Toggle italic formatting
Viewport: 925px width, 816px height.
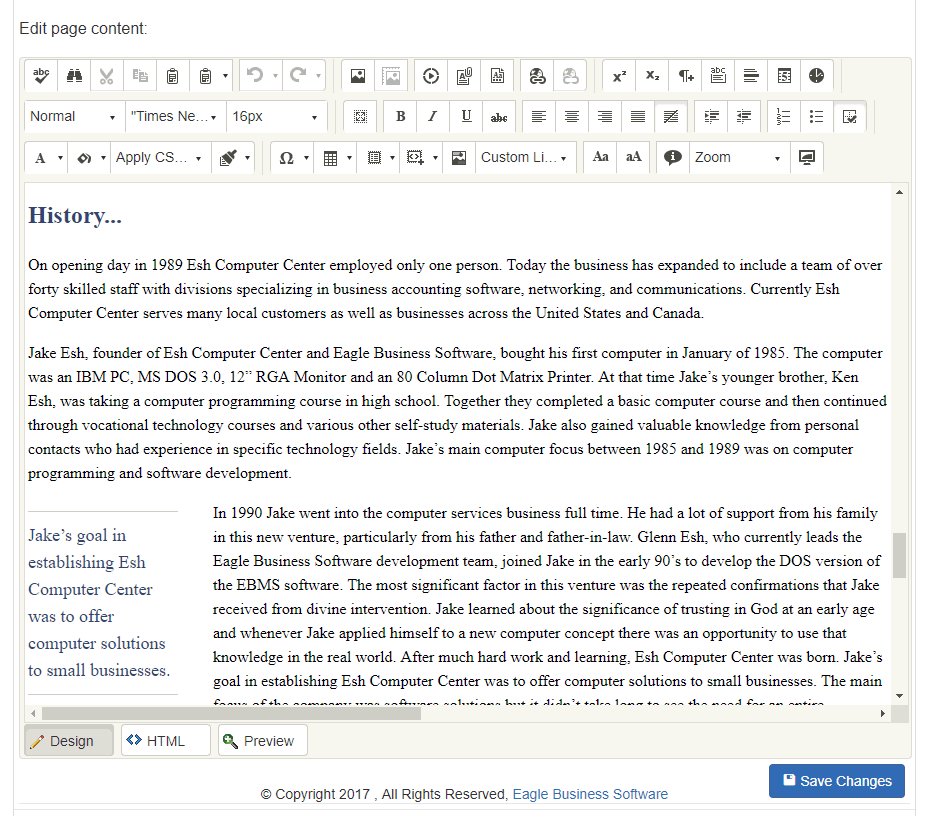point(433,117)
